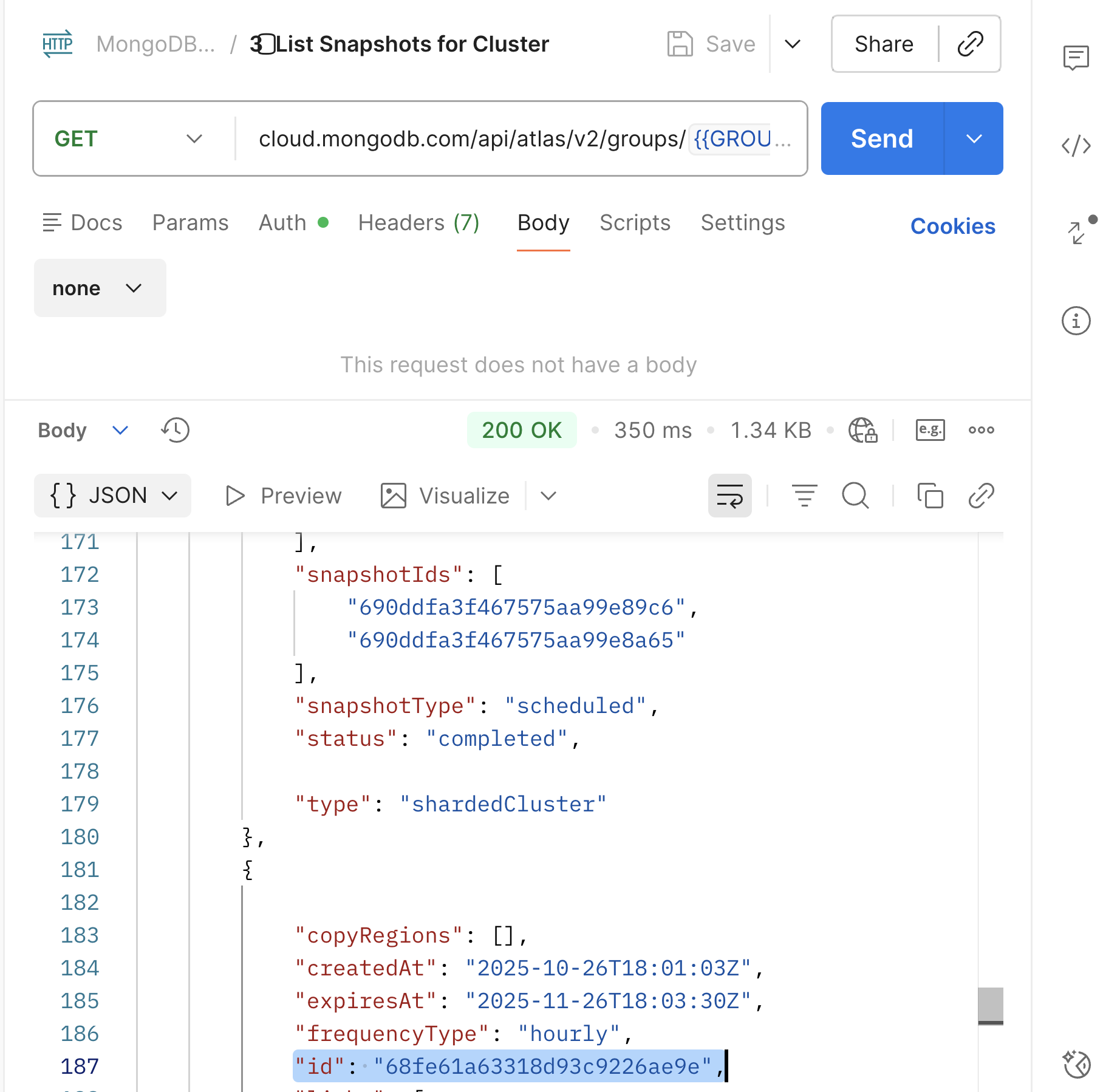Open the JSON format dropdown
1120x1092 pixels.
113,496
